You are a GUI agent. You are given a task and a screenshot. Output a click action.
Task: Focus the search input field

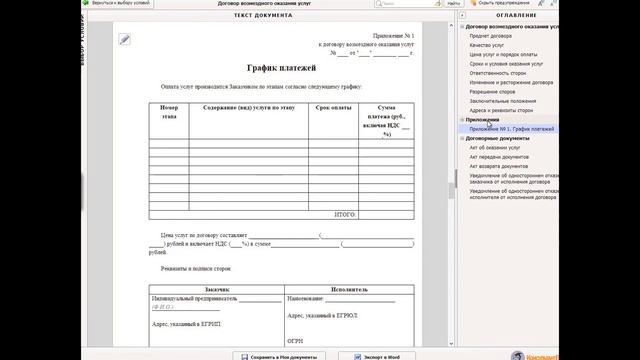[x=408, y=3]
